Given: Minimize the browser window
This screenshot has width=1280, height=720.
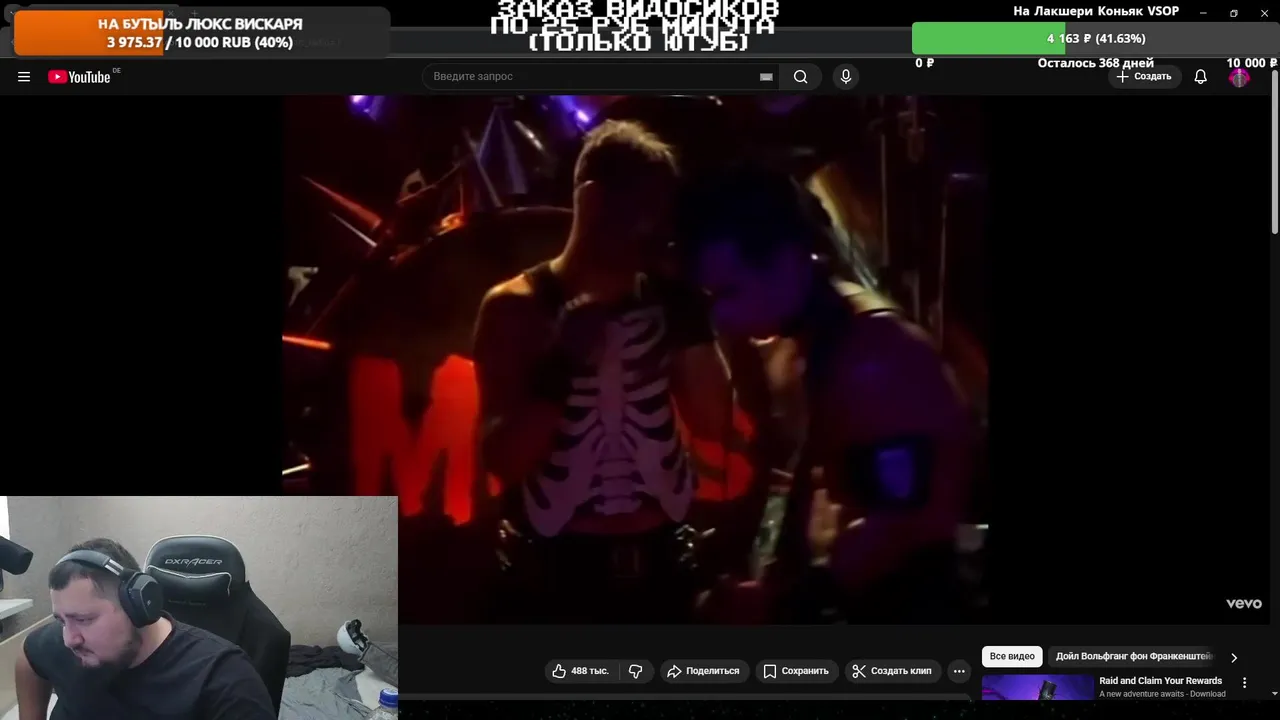Looking at the screenshot, I should click(1203, 13).
